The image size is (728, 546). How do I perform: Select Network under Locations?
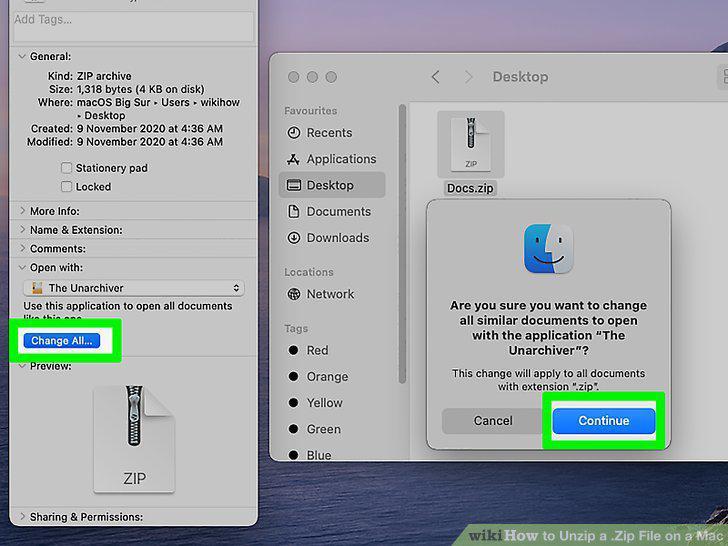point(330,294)
